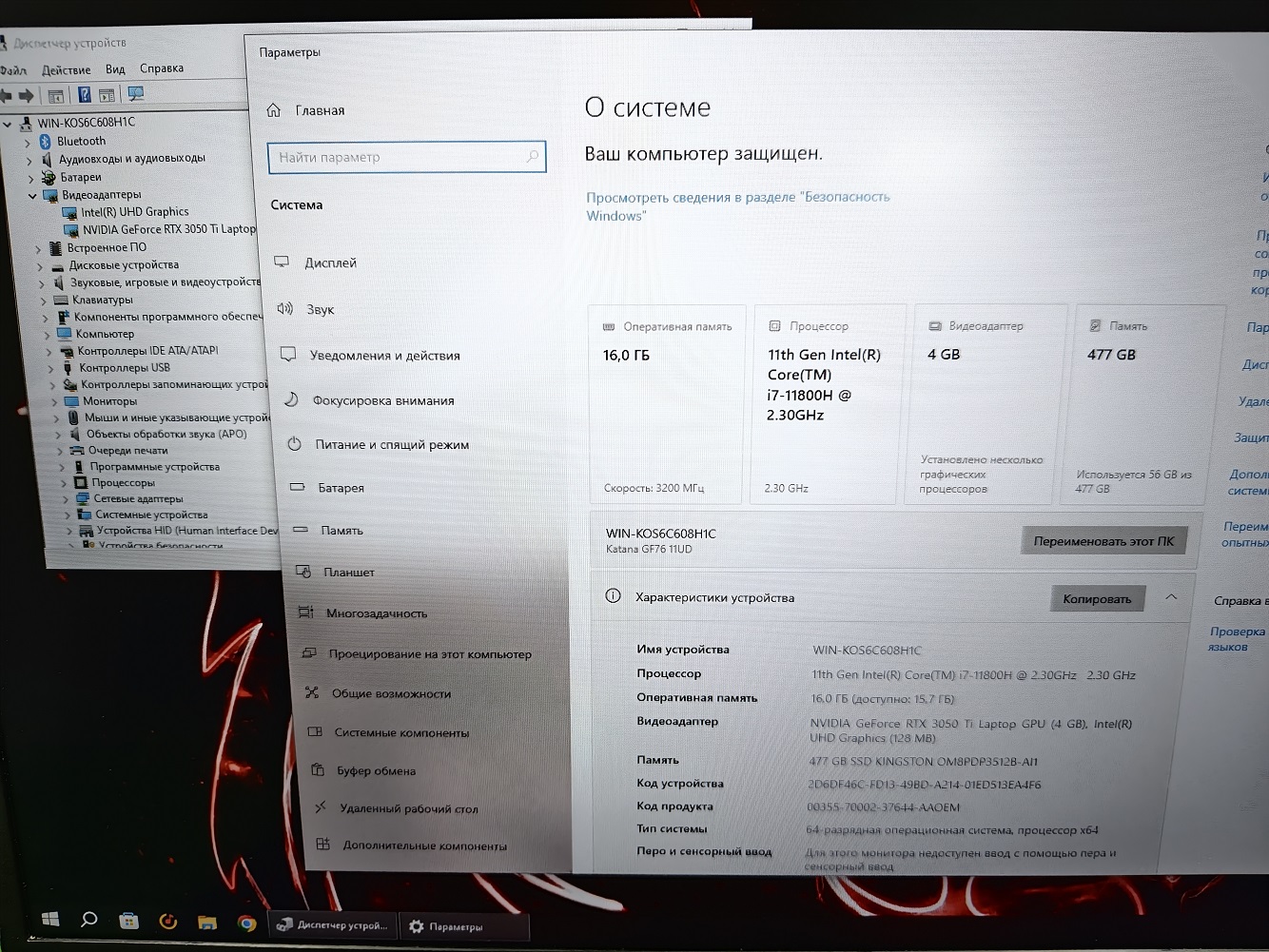Select Системные устройства in device tree

pos(151,515)
